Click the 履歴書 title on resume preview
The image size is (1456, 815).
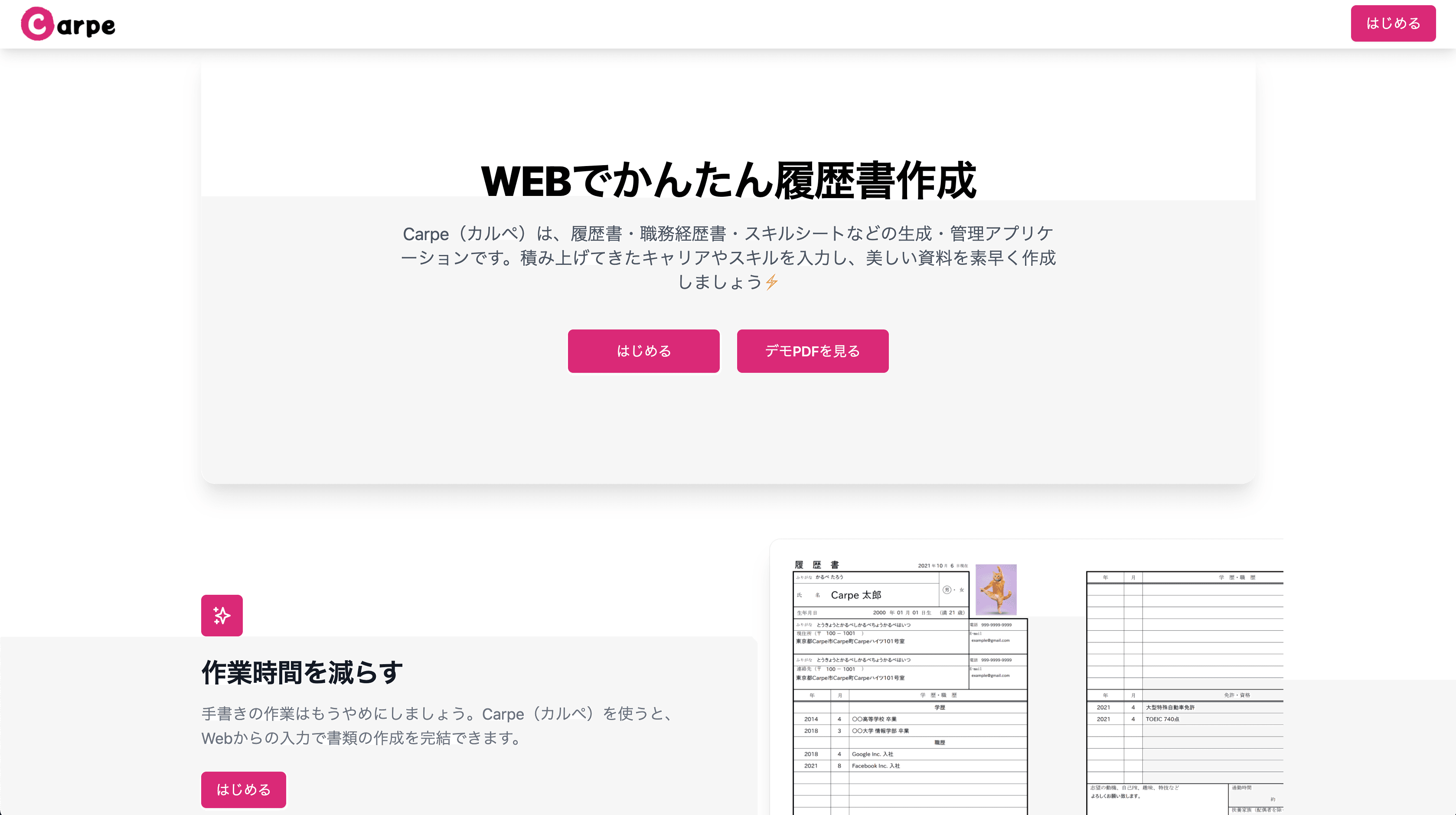pyautogui.click(x=817, y=564)
